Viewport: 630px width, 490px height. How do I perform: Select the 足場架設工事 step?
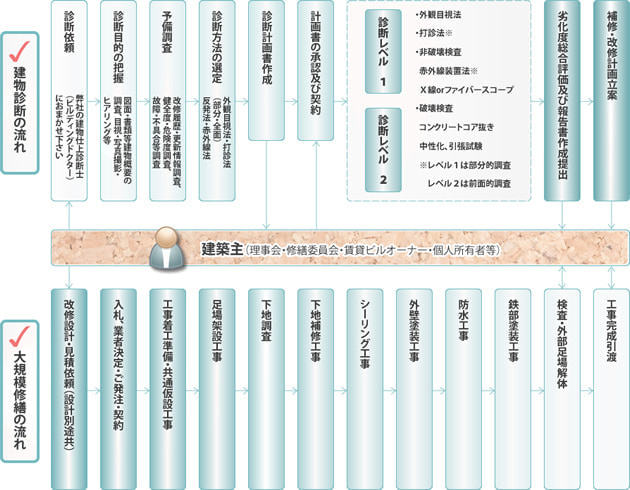tap(217, 389)
